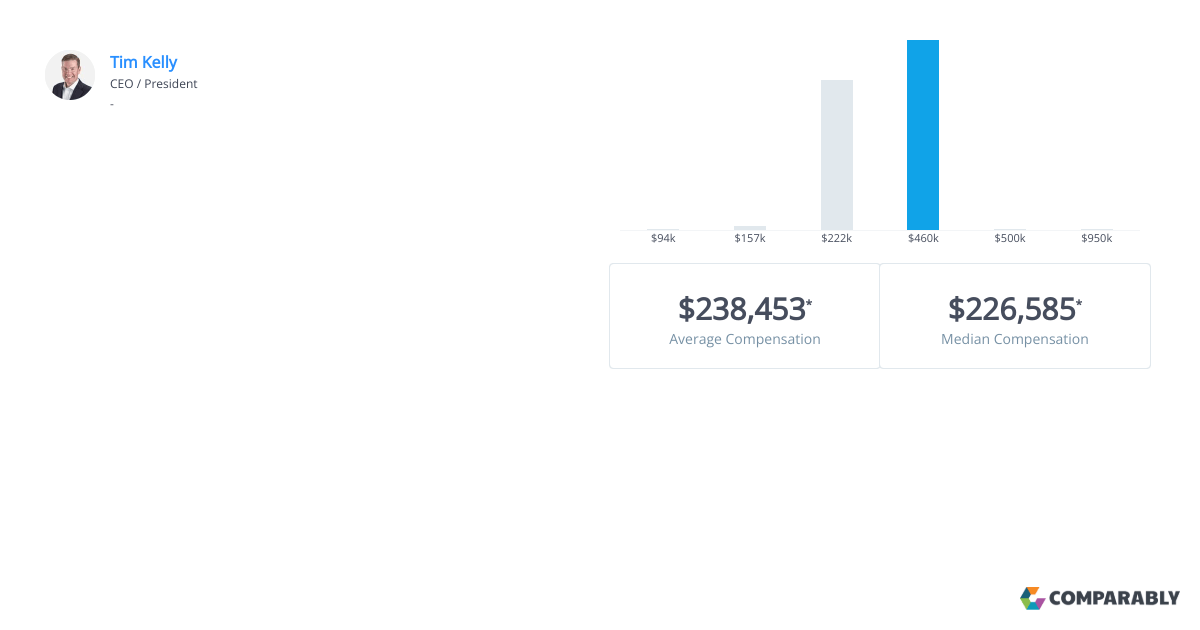Click the $460k axis label

923,238
